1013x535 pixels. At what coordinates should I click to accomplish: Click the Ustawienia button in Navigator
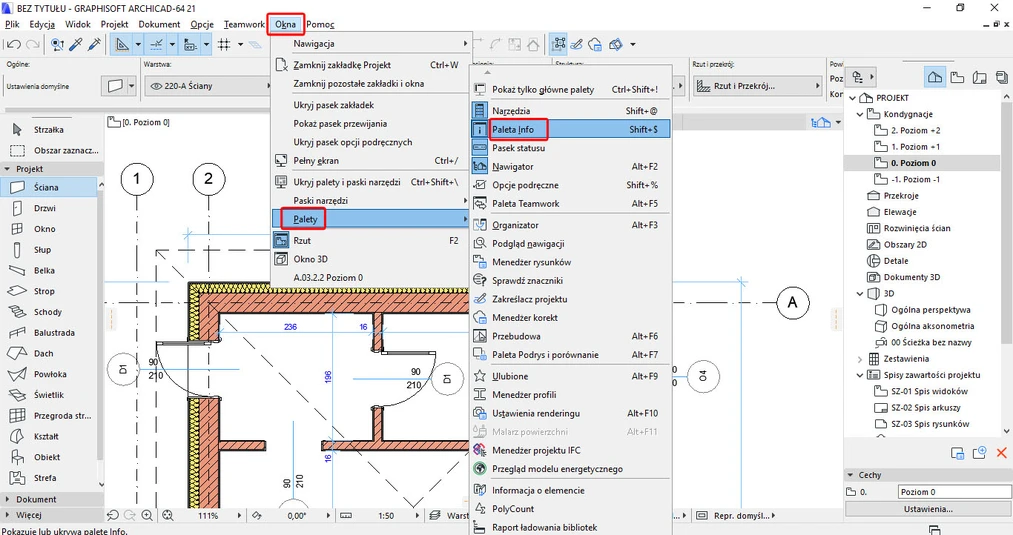pos(928,509)
